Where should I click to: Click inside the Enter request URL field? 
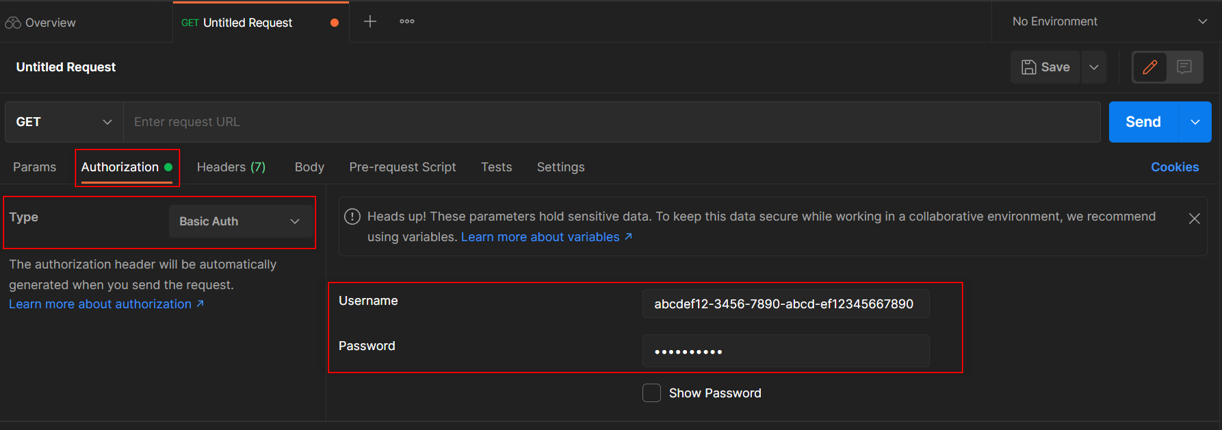[610, 122]
